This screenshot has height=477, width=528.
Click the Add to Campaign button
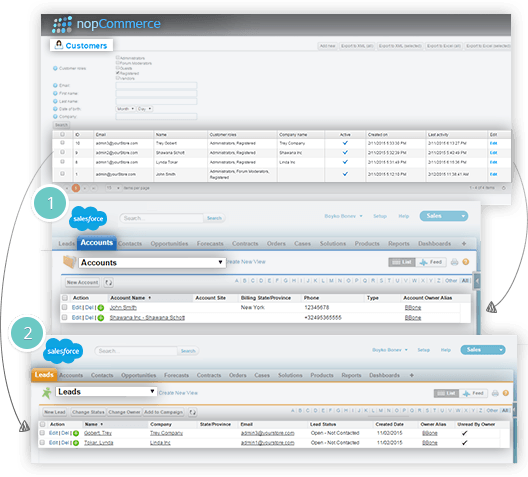(164, 412)
